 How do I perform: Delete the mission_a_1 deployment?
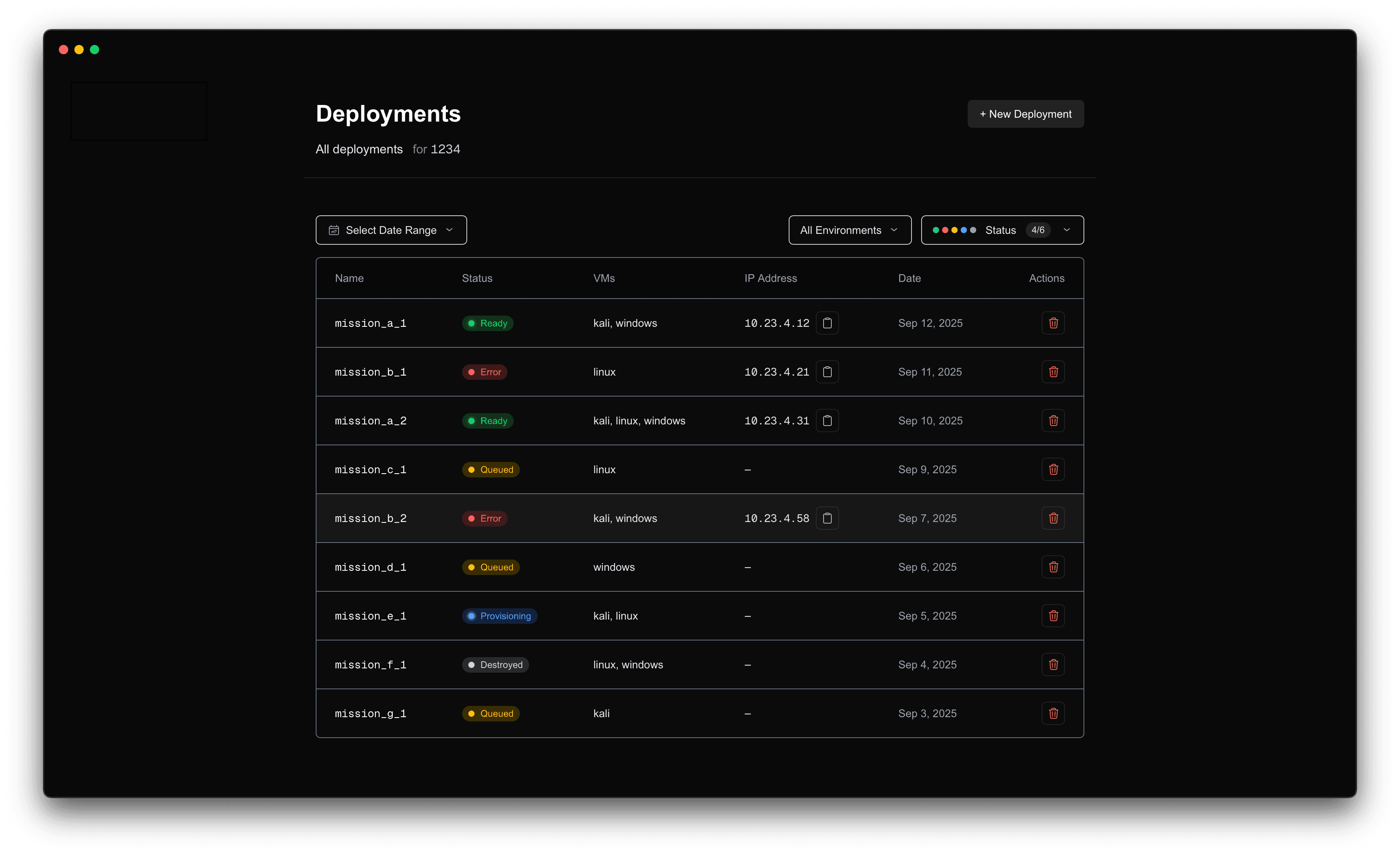click(1053, 323)
